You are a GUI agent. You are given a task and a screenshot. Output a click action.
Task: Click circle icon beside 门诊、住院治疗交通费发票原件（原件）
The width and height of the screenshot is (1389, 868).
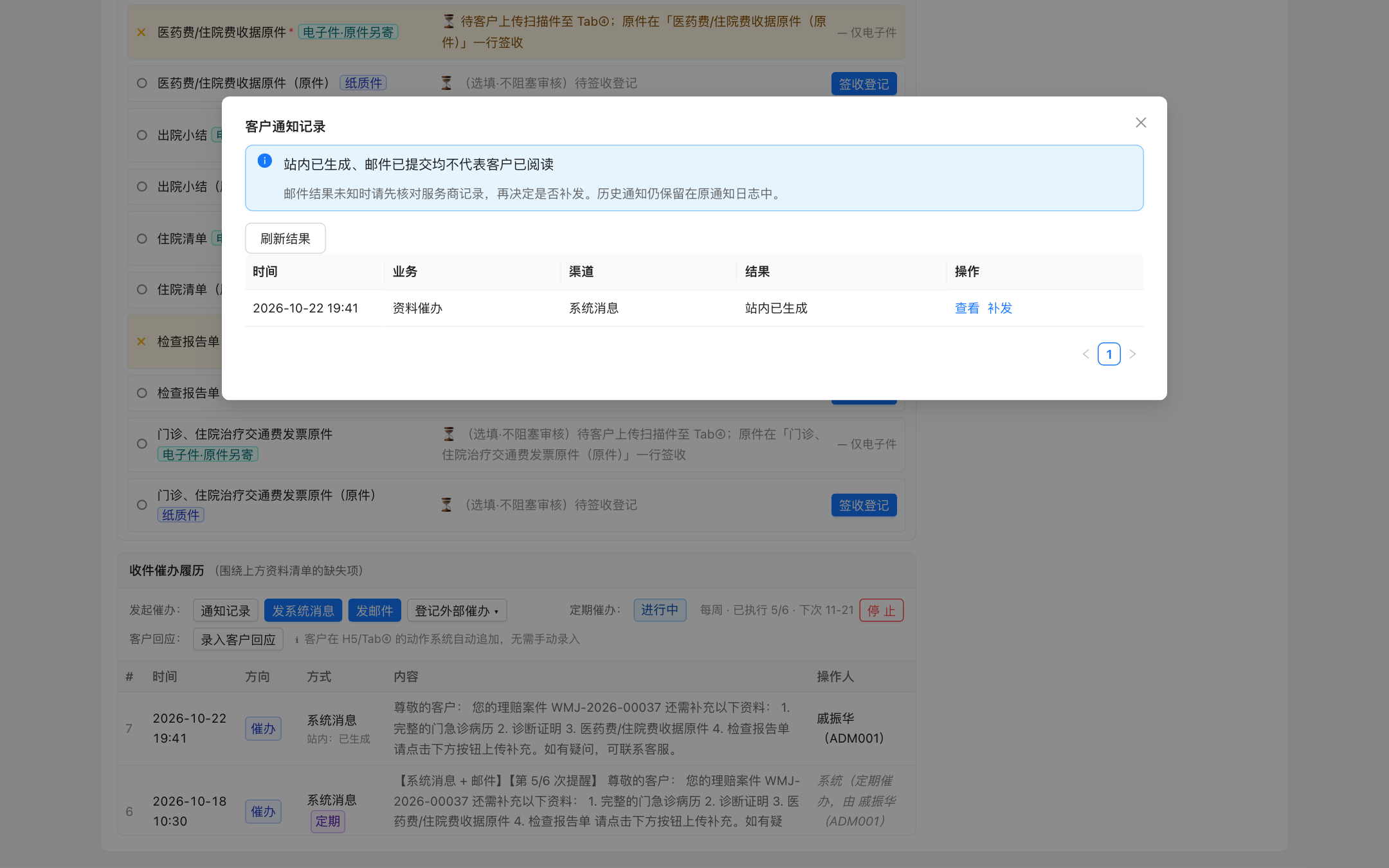142,505
